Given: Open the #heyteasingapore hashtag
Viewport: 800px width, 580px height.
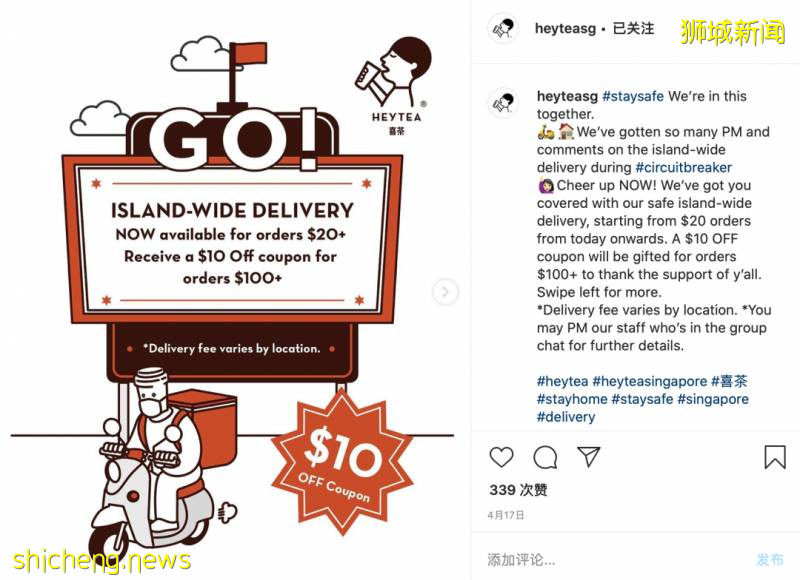Looking at the screenshot, I should point(649,381).
